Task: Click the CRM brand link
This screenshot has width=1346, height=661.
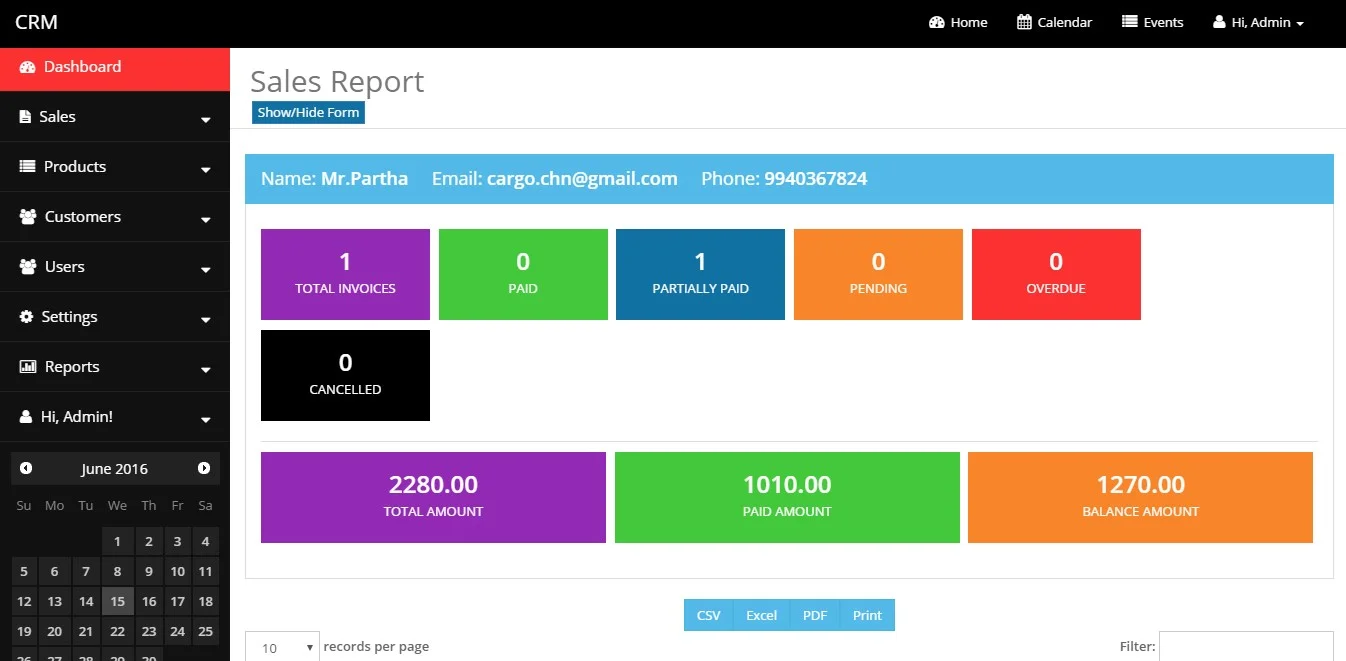Action: click(x=36, y=22)
